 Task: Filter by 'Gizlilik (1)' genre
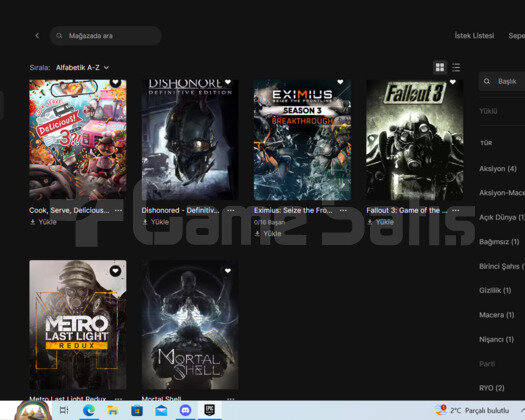495,290
